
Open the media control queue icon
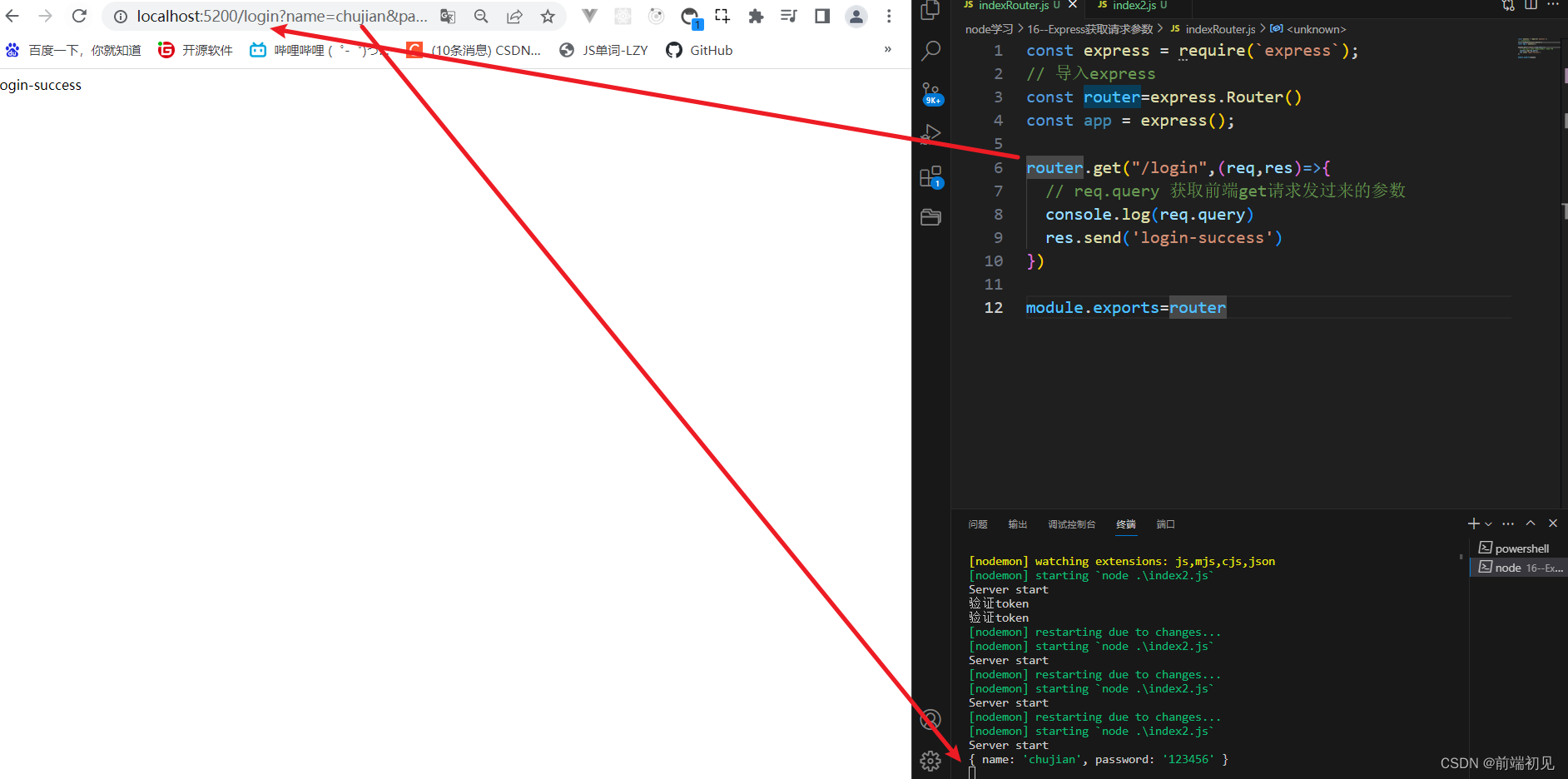789,16
